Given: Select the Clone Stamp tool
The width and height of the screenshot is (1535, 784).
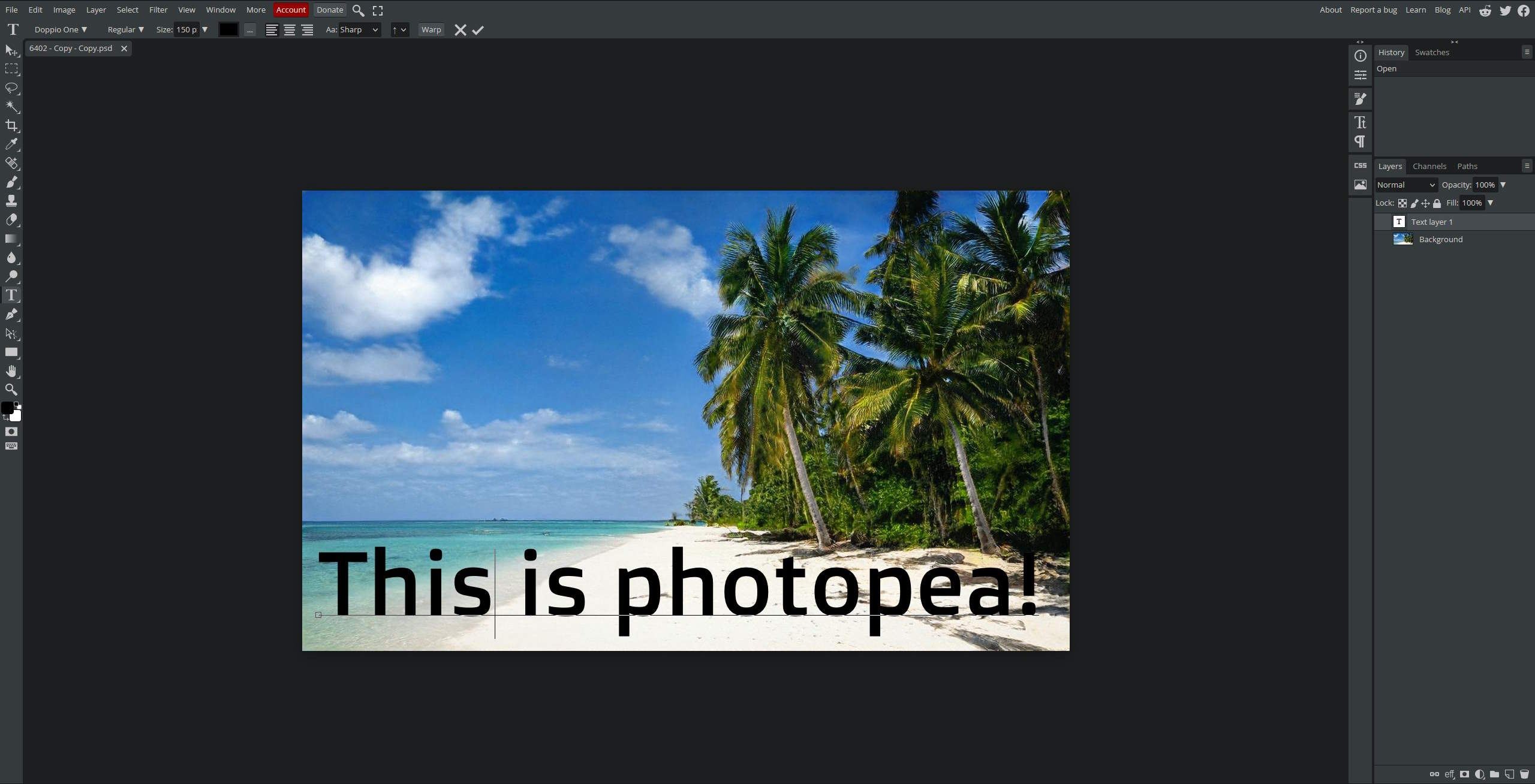Looking at the screenshot, I should point(11,201).
